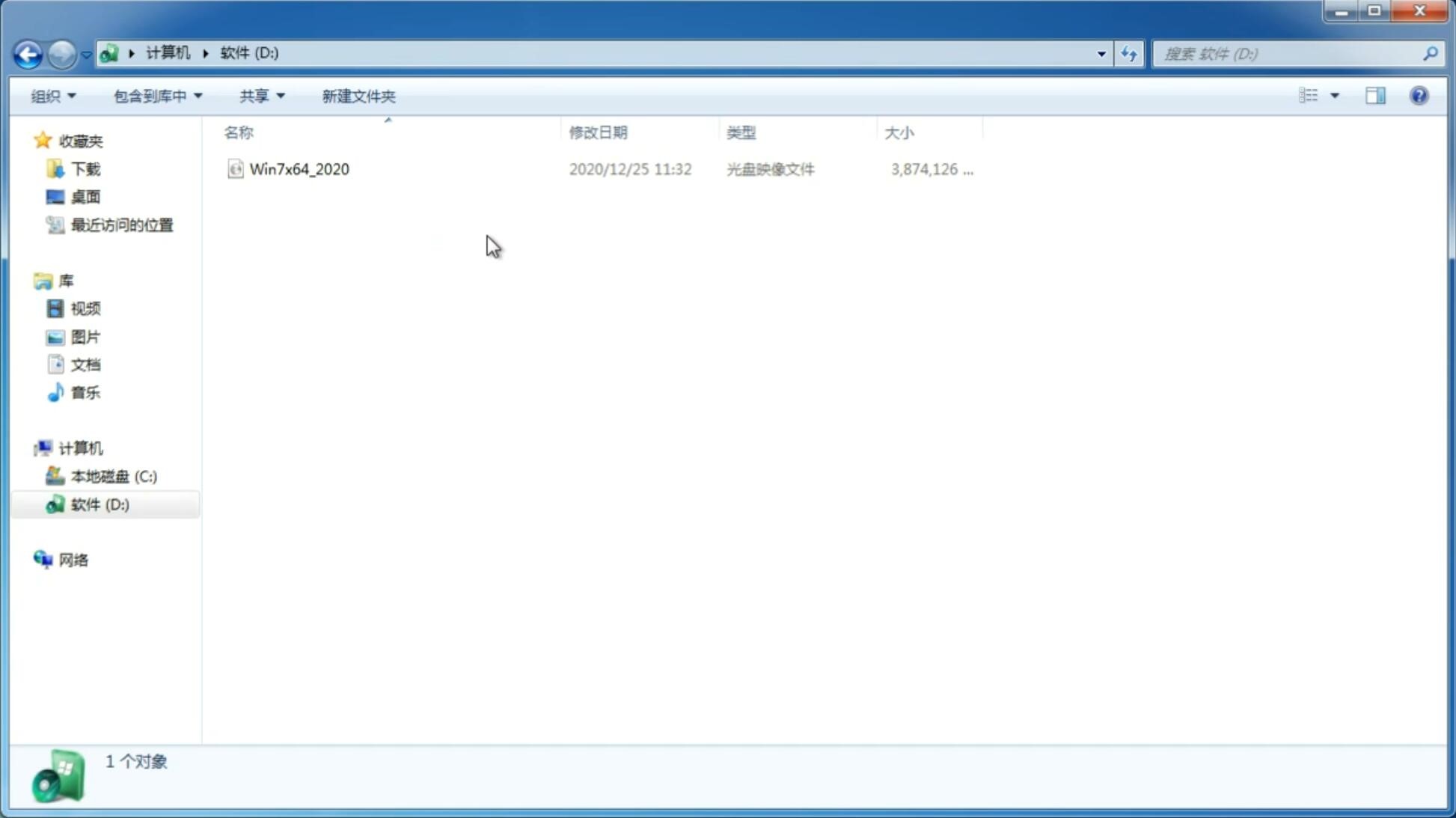Select 软件 (D:) drive icon
Image resolution: width=1456 pixels, height=818 pixels.
coord(53,503)
